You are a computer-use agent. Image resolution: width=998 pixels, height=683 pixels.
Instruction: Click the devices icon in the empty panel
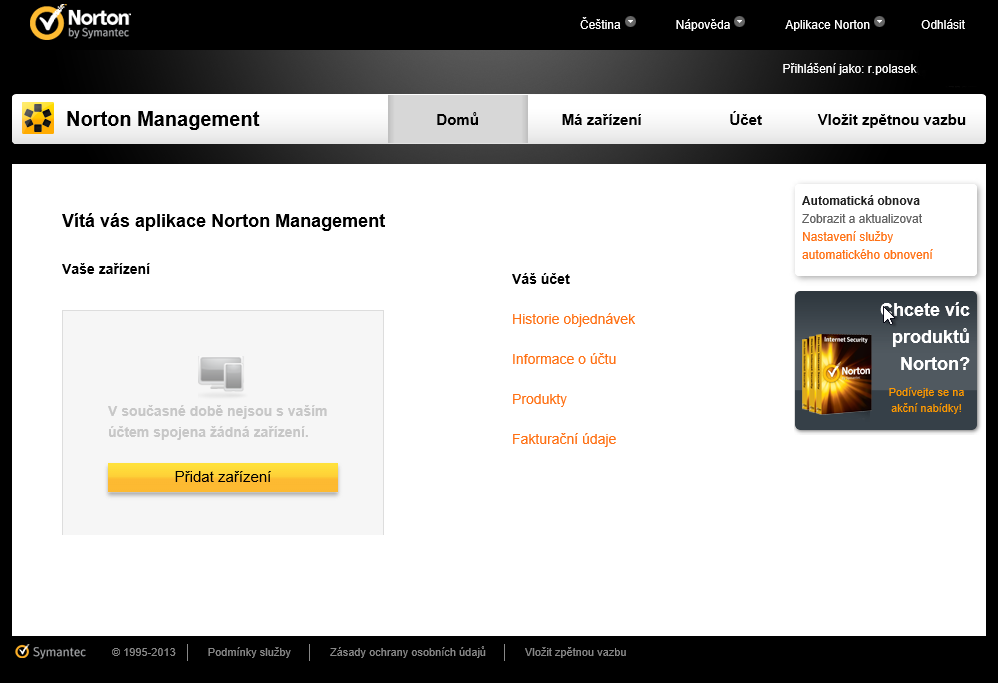[x=221, y=374]
